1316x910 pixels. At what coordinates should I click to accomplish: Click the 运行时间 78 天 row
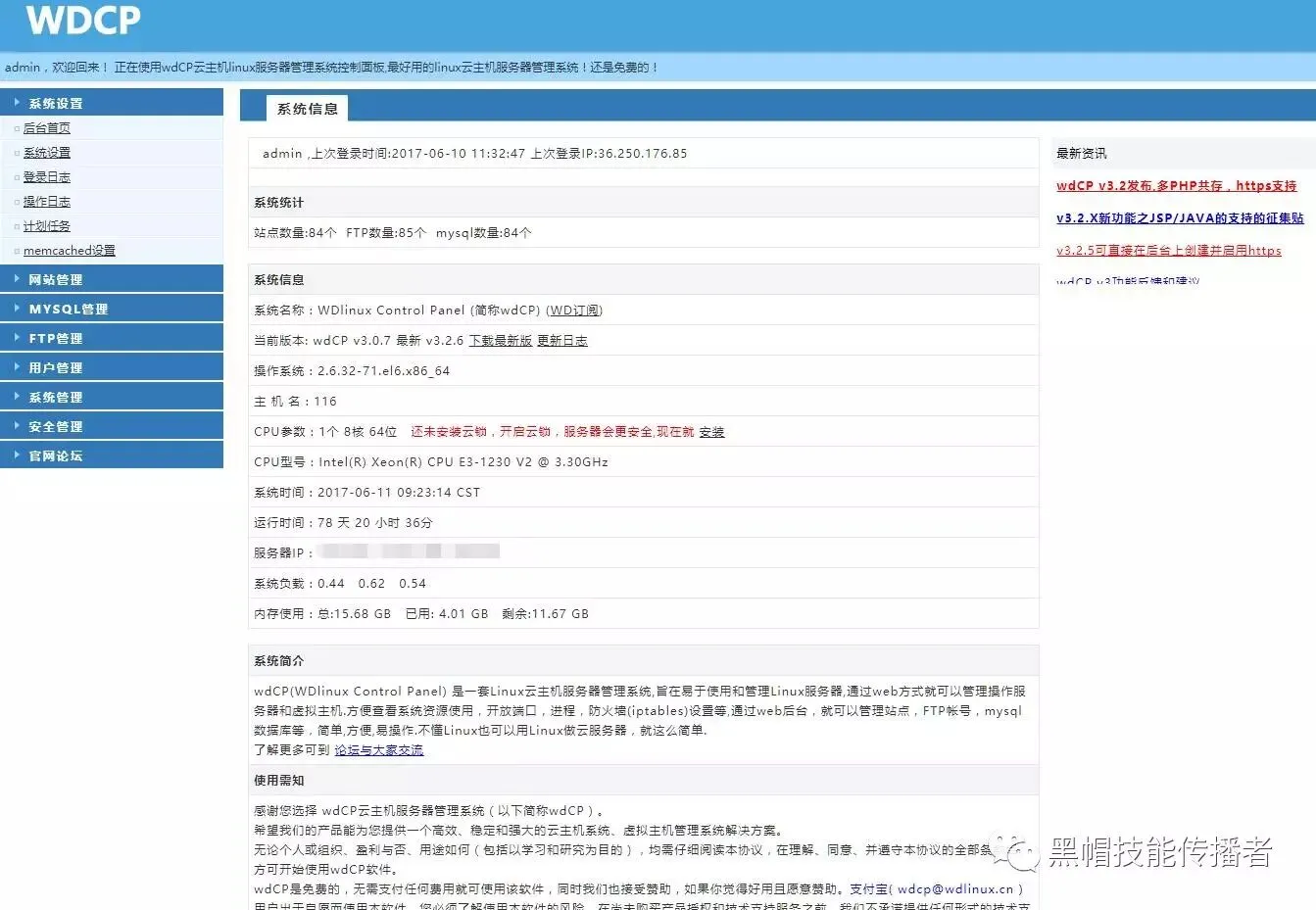click(x=644, y=523)
